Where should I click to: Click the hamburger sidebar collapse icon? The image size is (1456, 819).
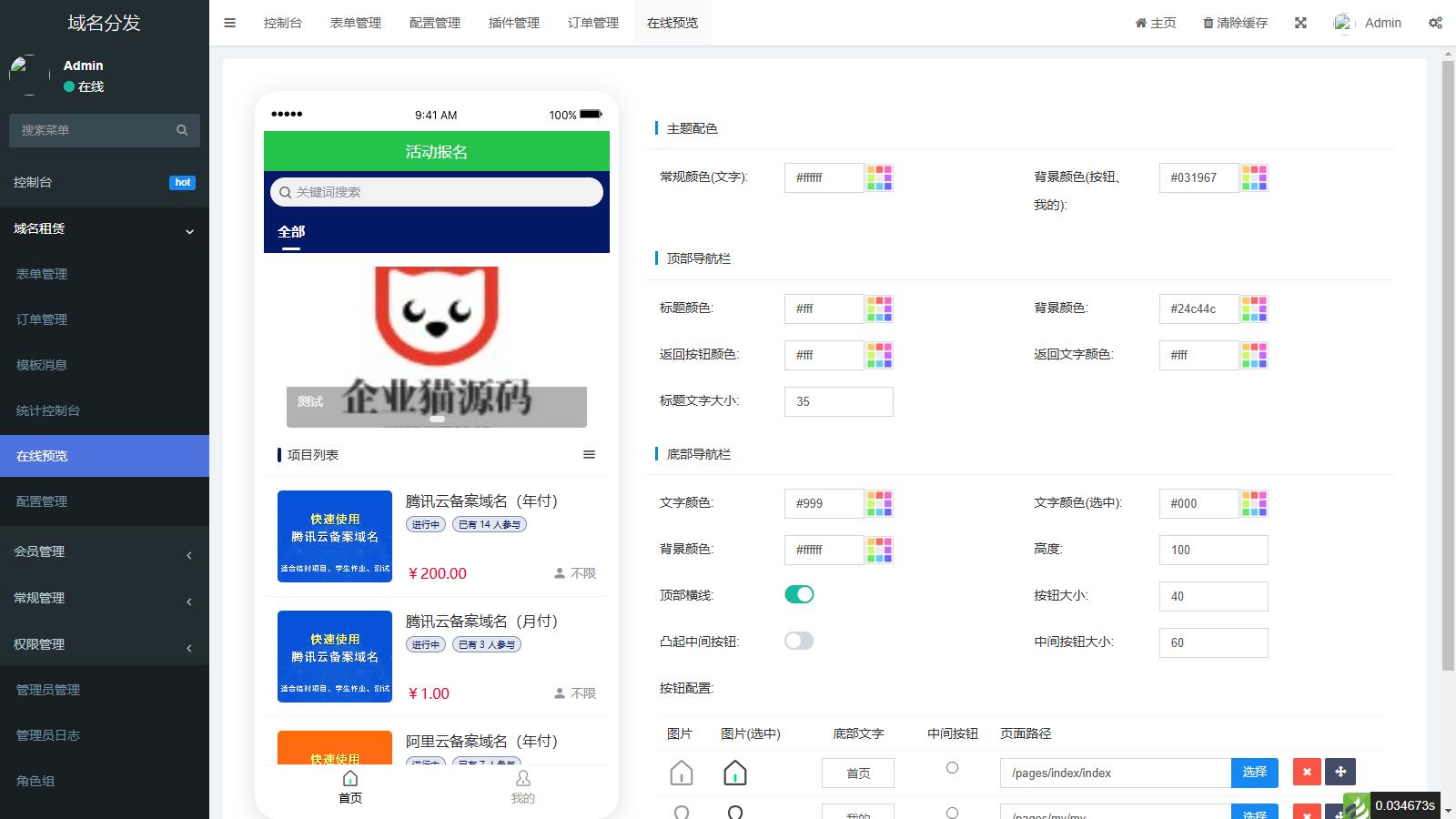tap(229, 23)
